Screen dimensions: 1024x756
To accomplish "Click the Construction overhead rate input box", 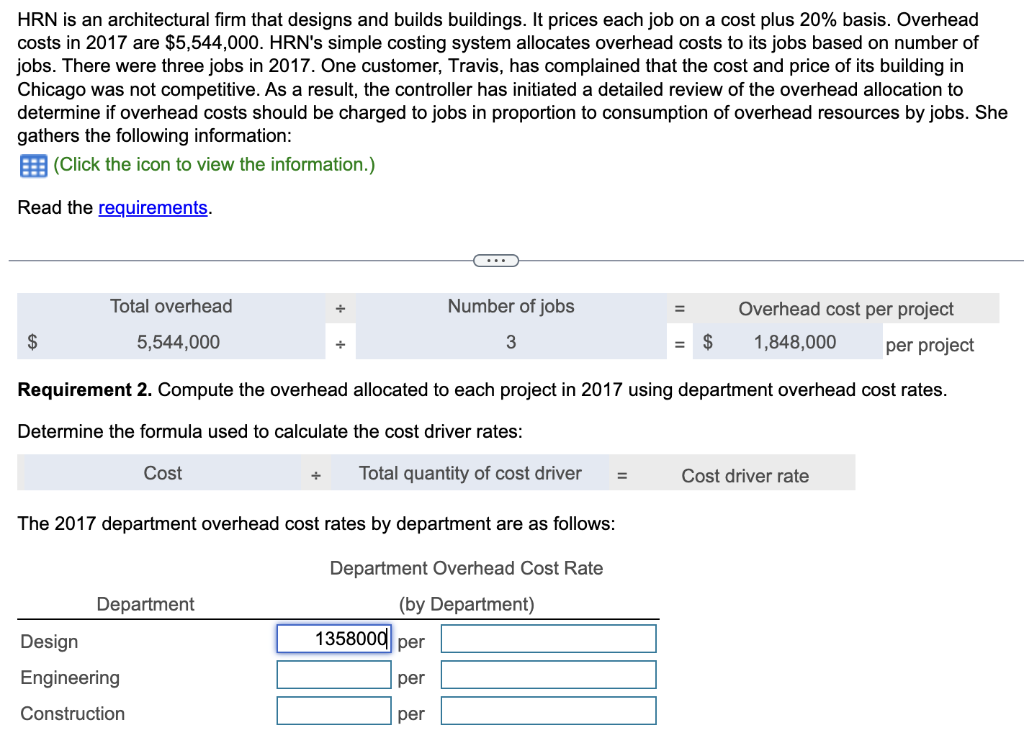I will [x=333, y=710].
